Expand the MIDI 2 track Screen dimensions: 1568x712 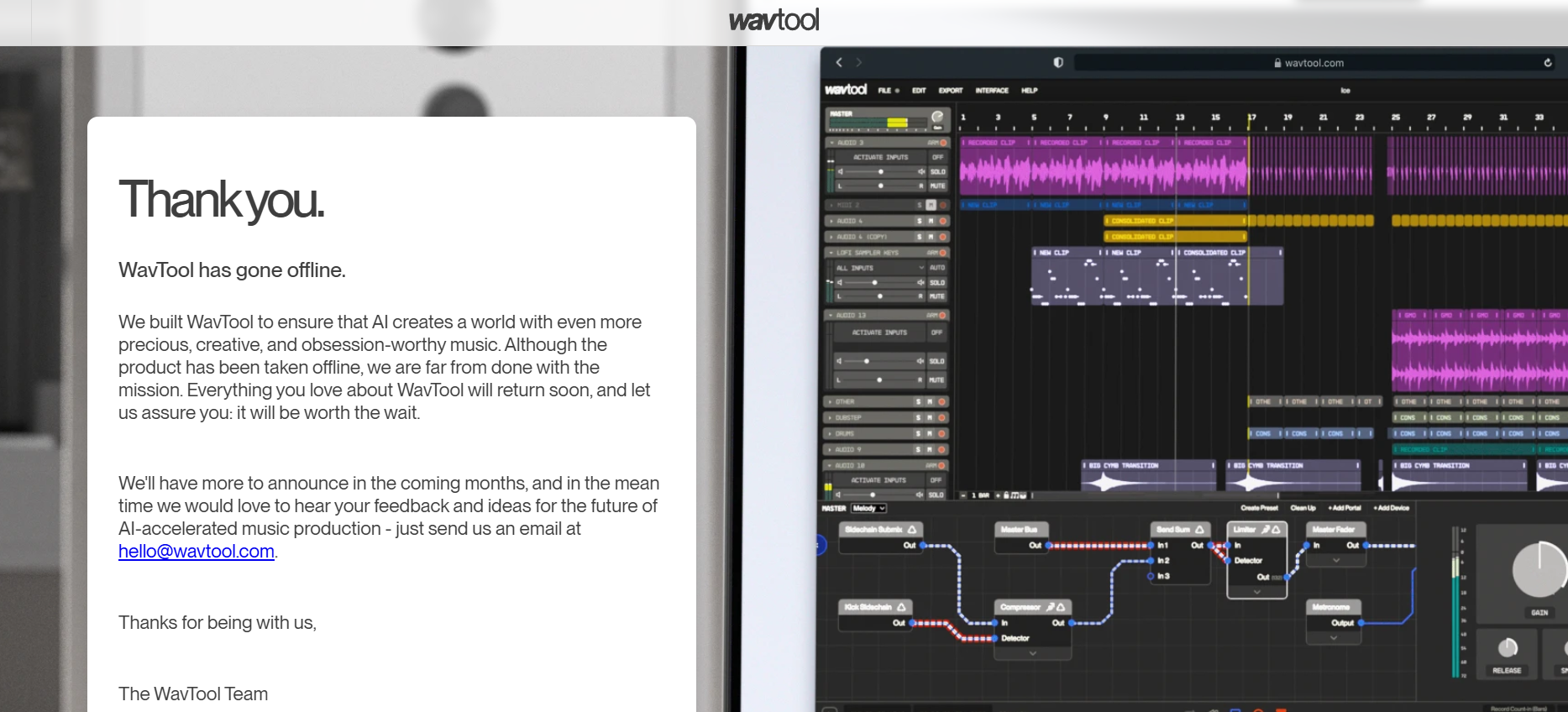click(831, 205)
